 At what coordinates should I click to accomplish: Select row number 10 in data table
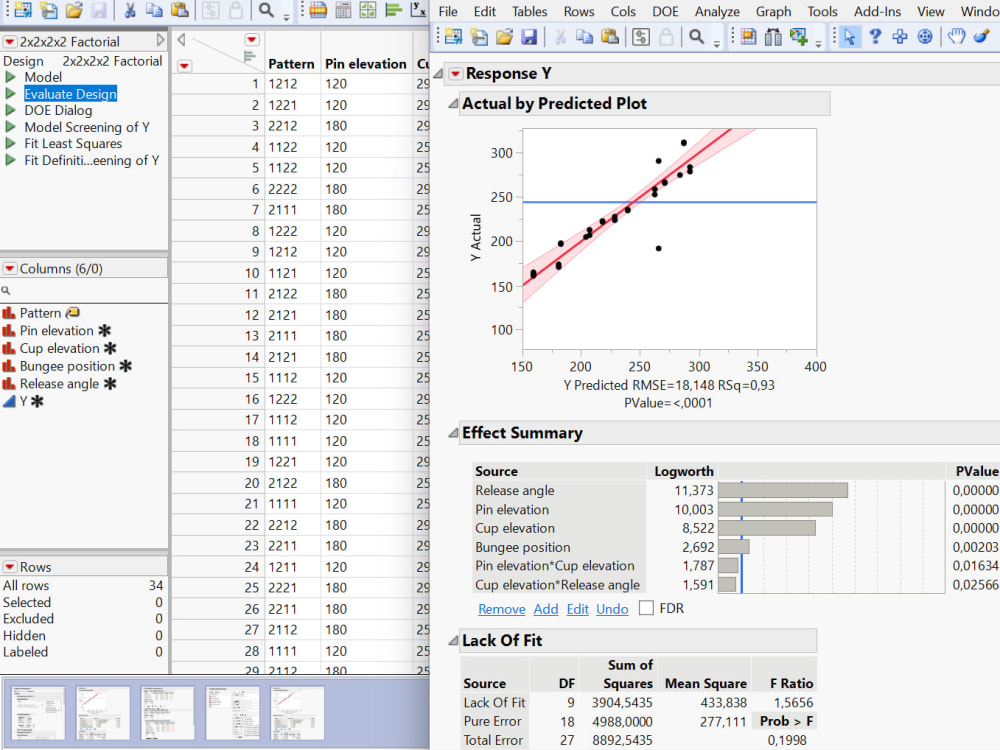click(252, 273)
